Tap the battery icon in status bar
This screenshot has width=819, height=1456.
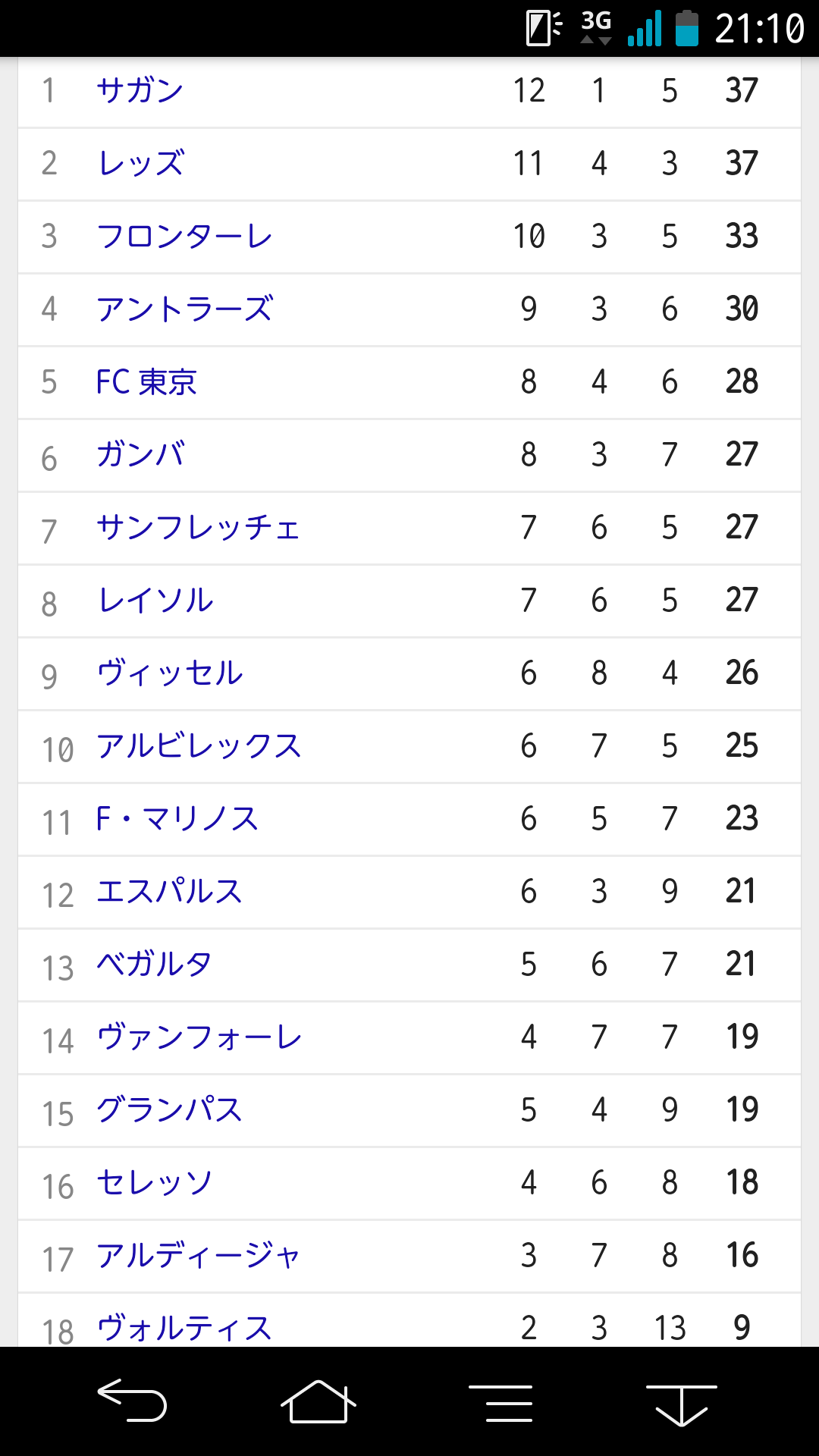tap(687, 29)
